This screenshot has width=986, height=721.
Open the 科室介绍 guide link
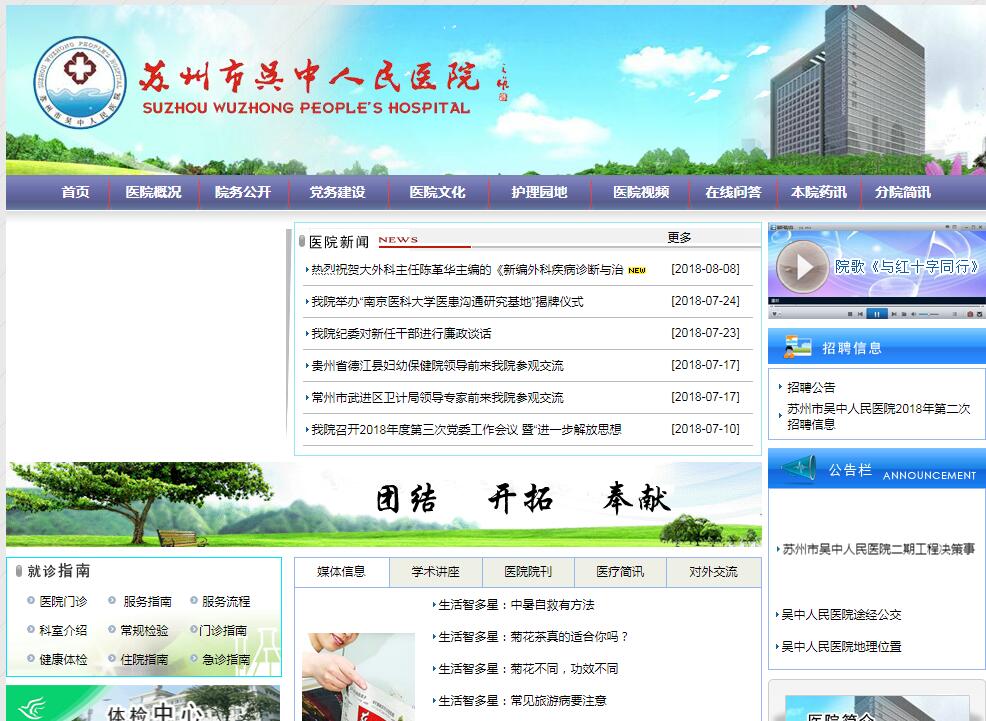pyautogui.click(x=63, y=631)
